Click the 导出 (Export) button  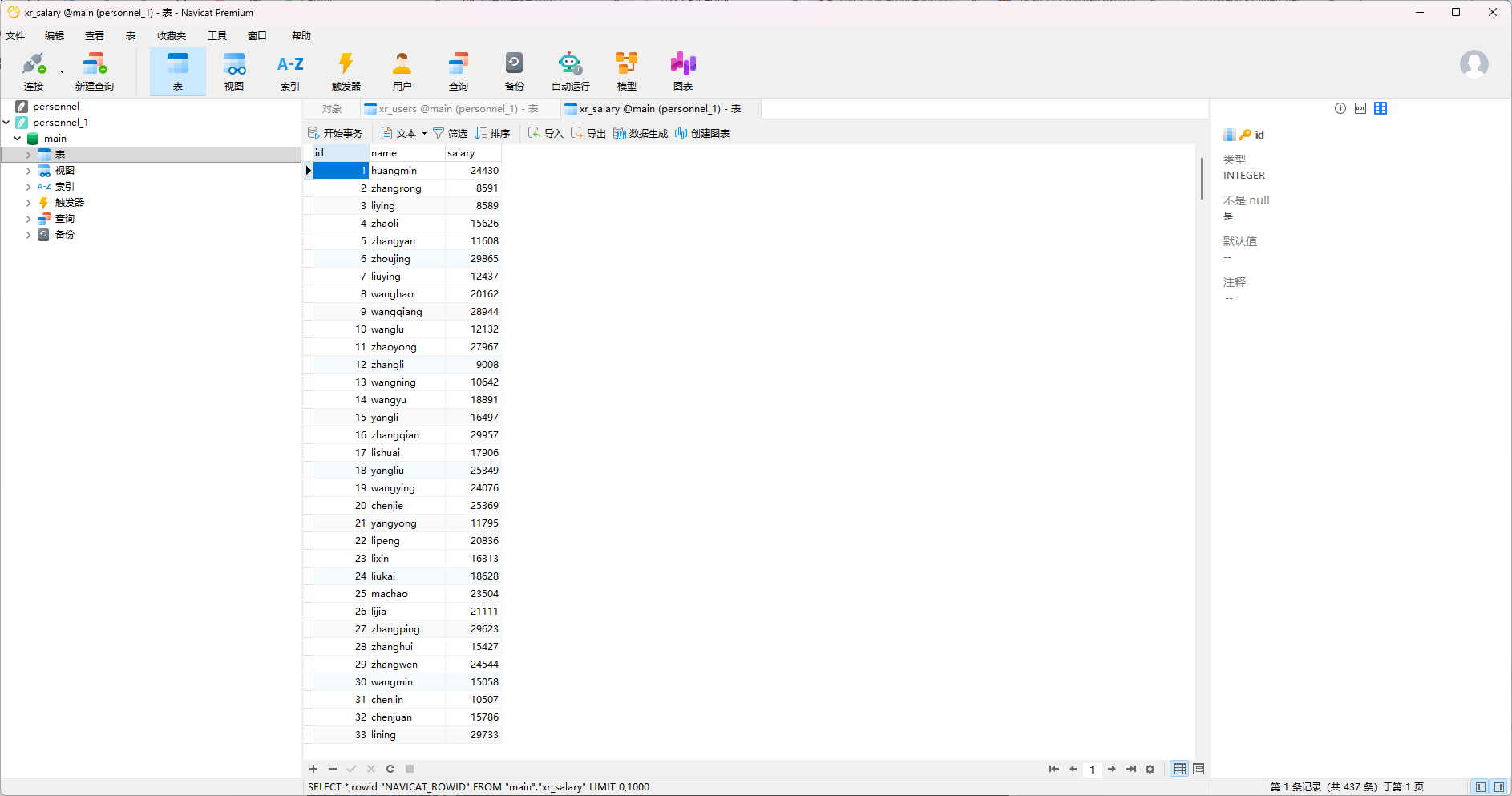[588, 134]
